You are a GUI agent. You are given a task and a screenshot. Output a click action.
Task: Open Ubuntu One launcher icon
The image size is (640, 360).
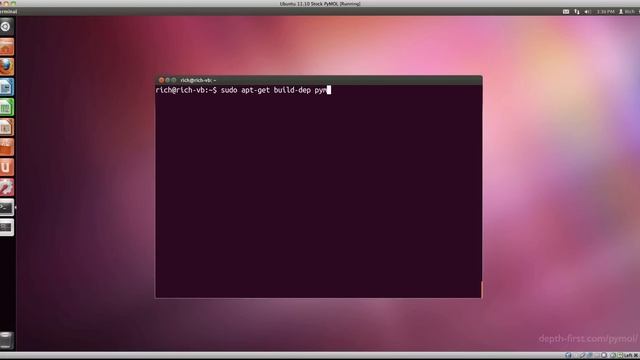[x=7, y=167]
